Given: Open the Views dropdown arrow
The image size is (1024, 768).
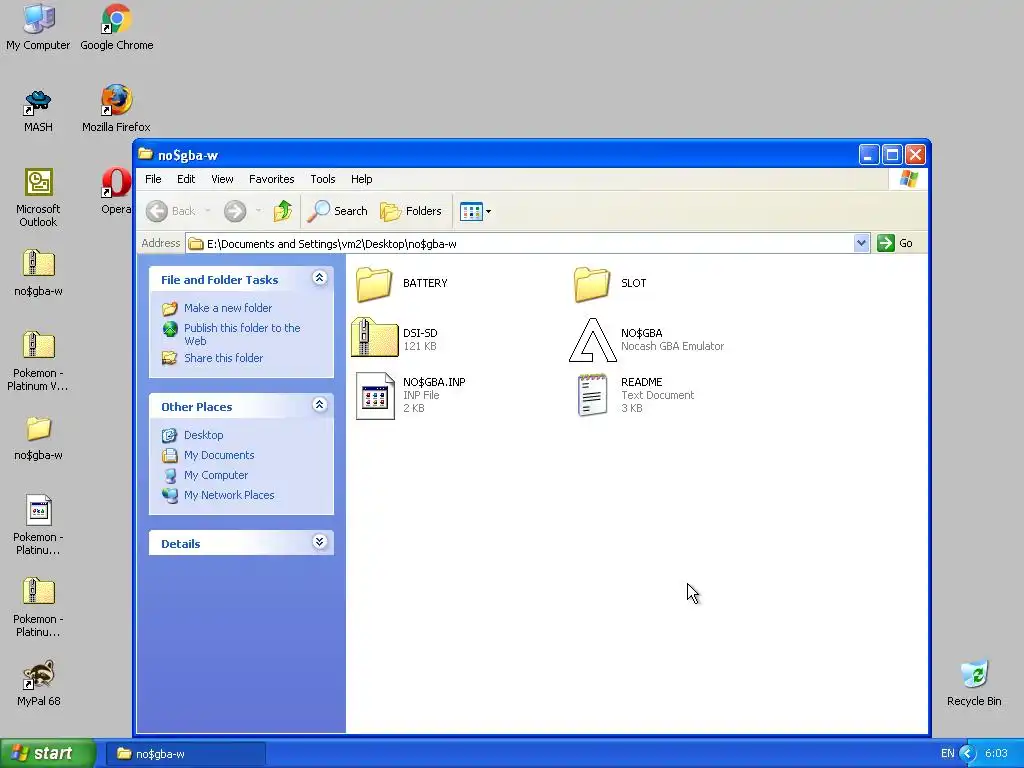Looking at the screenshot, I should tap(488, 212).
